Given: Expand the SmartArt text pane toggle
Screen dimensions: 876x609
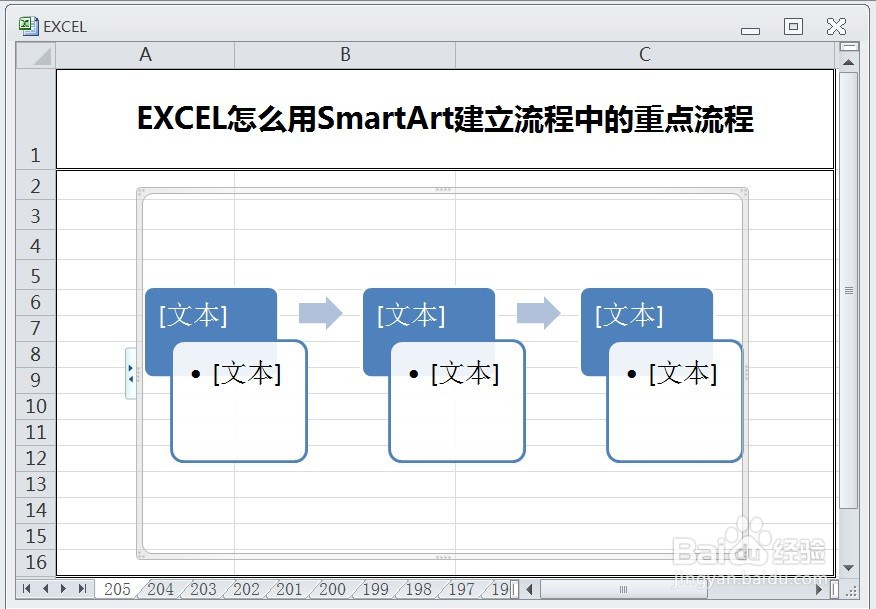Looking at the screenshot, I should pos(131,373).
